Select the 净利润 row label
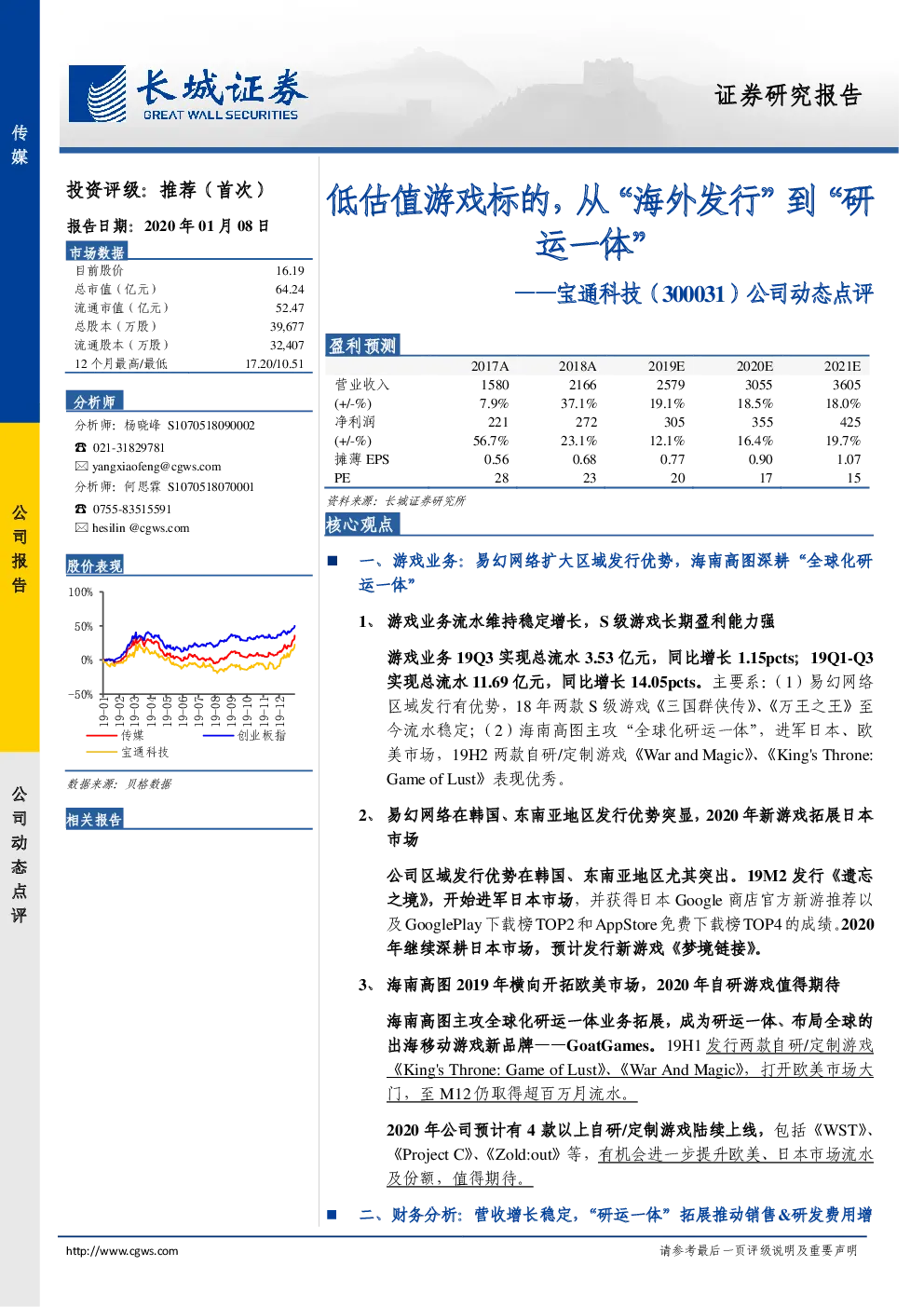 pyautogui.click(x=355, y=422)
